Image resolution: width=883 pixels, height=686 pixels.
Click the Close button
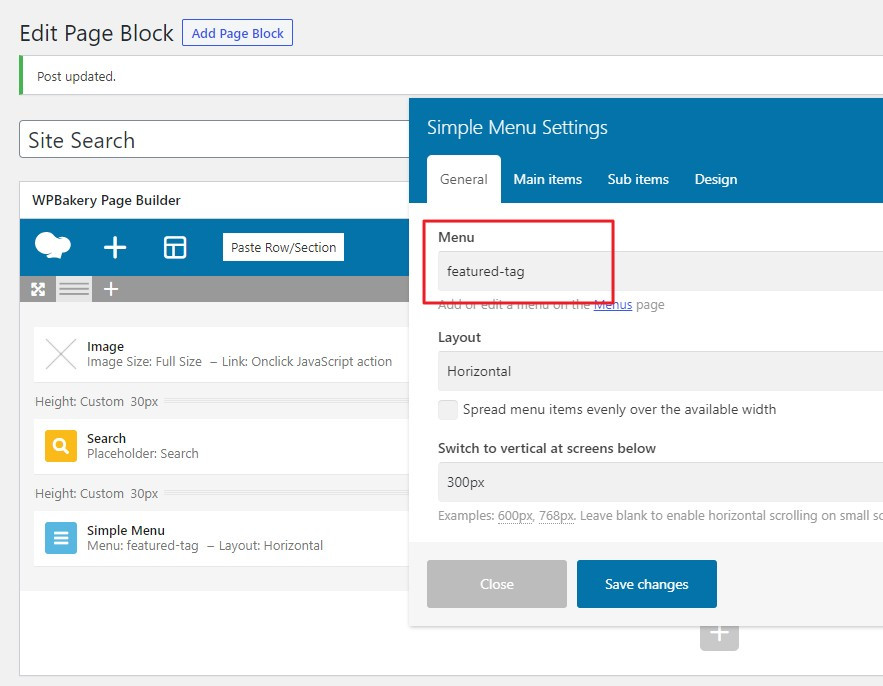click(x=497, y=584)
